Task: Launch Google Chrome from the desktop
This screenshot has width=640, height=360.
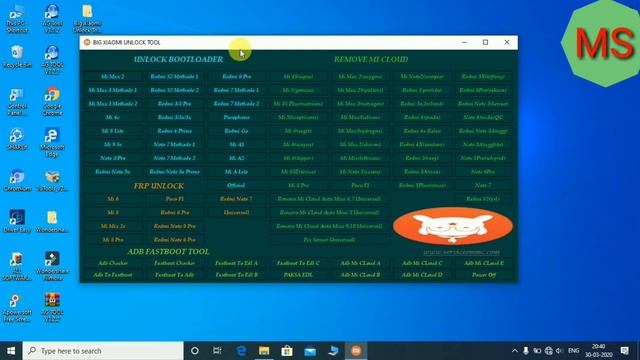Action: [52, 102]
